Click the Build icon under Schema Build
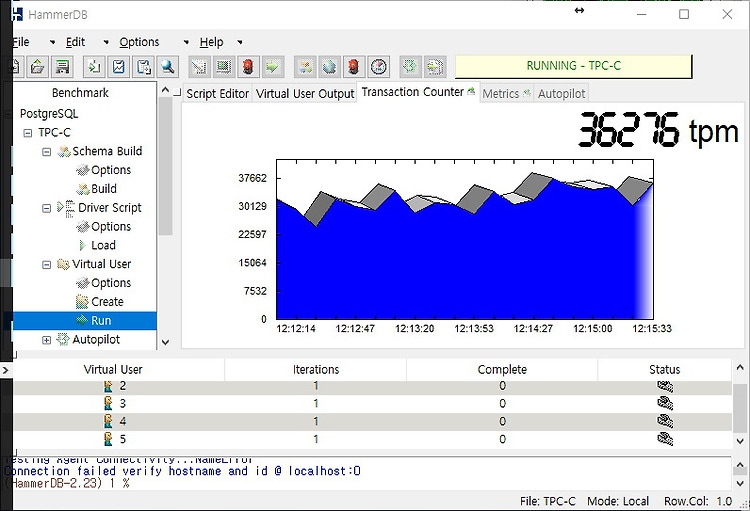Viewport: 750px width, 511px height. point(83,189)
